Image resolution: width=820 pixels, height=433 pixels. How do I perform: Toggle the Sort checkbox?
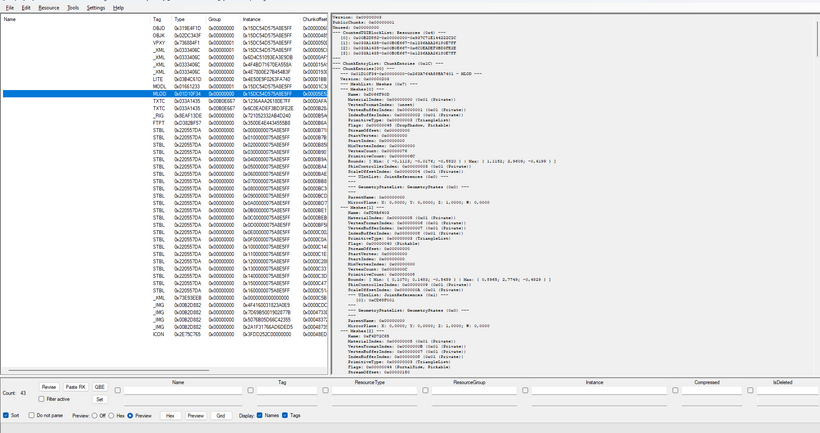pyautogui.click(x=6, y=415)
